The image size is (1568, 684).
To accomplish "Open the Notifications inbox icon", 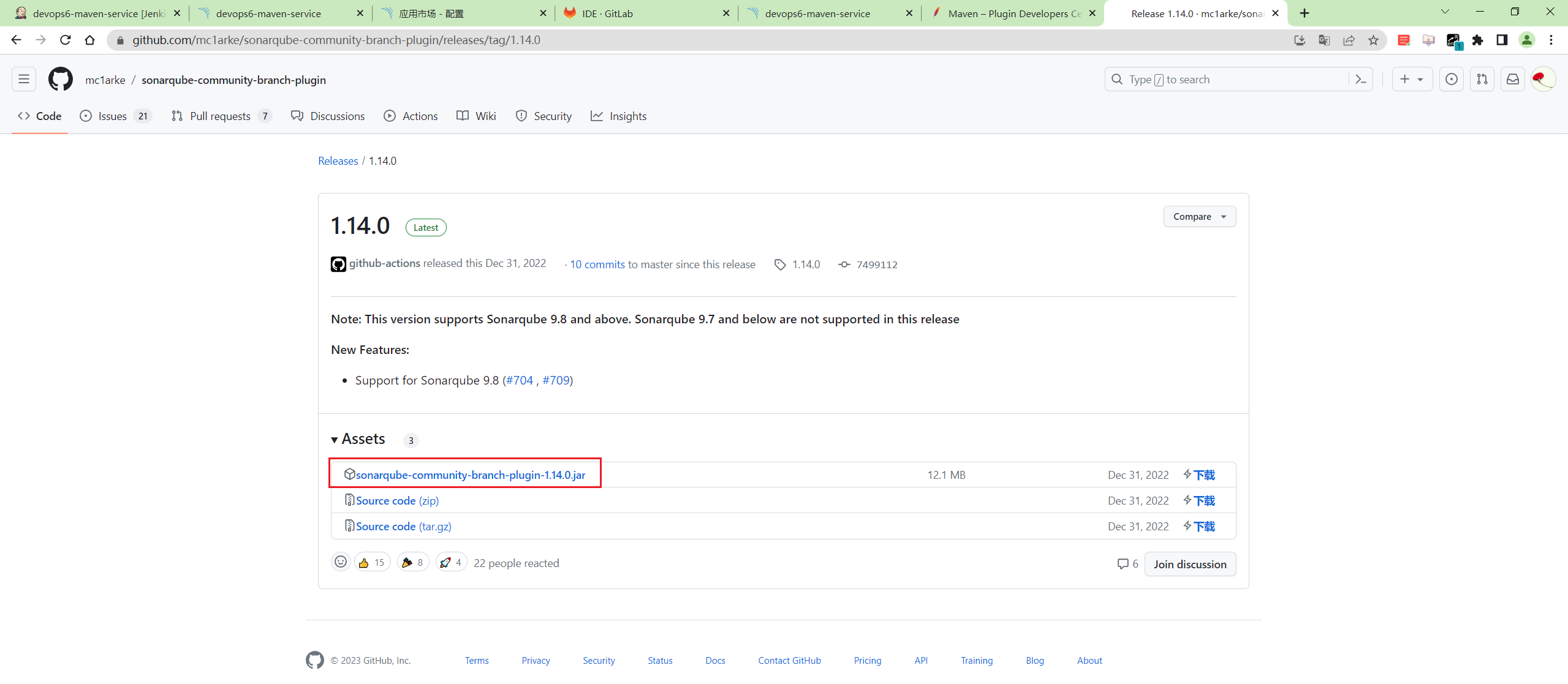I will pos(1513,79).
